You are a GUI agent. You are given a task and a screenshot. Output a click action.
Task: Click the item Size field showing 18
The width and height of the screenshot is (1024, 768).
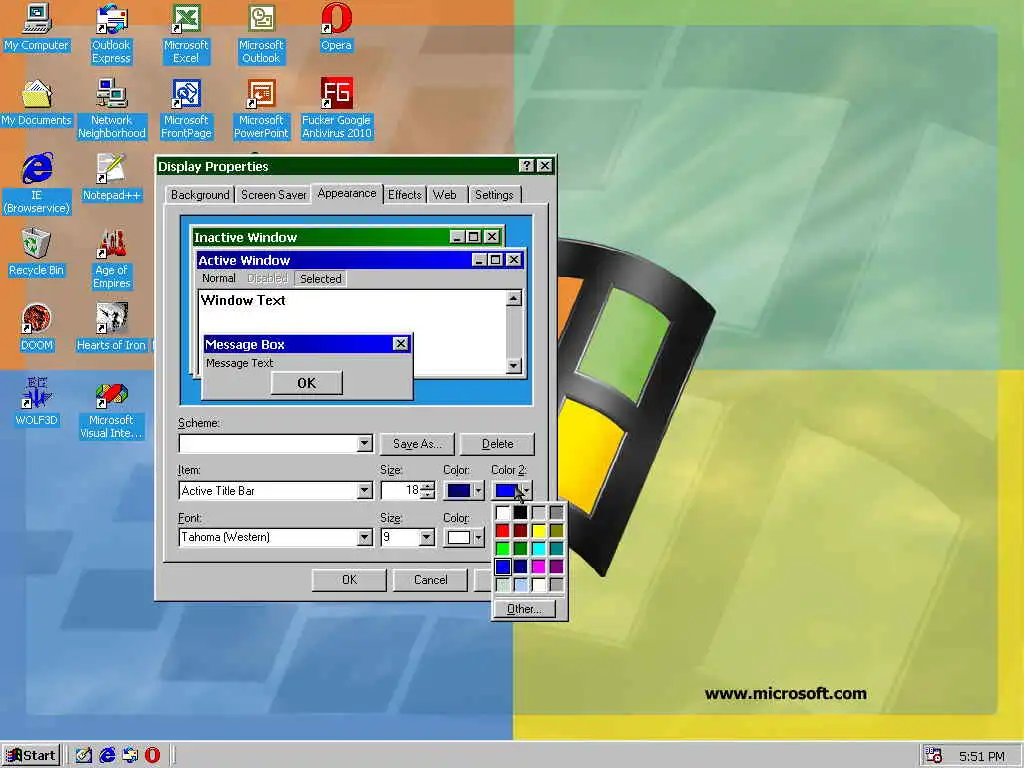[401, 490]
